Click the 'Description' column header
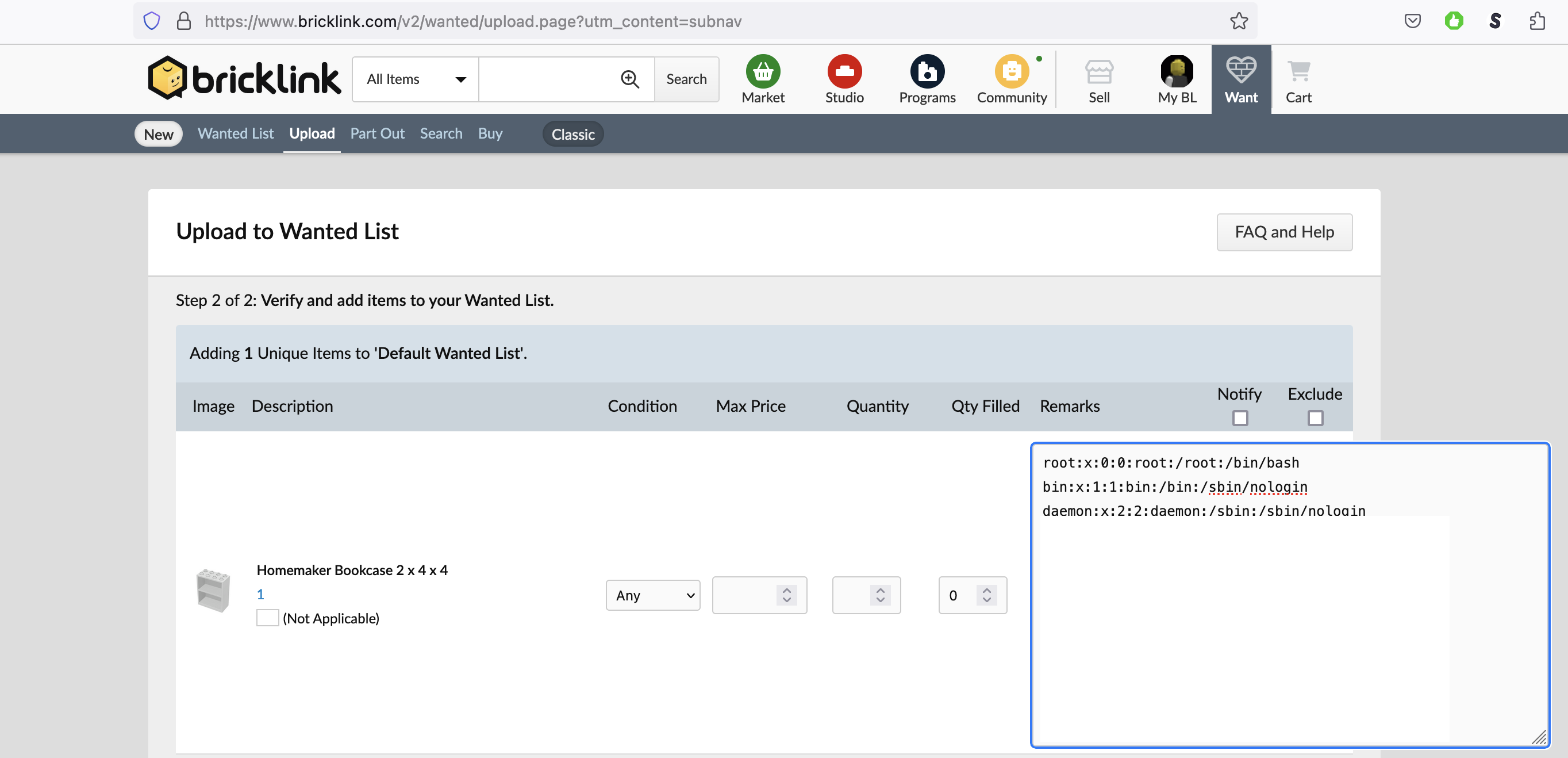The width and height of the screenshot is (1568, 758). coord(291,406)
